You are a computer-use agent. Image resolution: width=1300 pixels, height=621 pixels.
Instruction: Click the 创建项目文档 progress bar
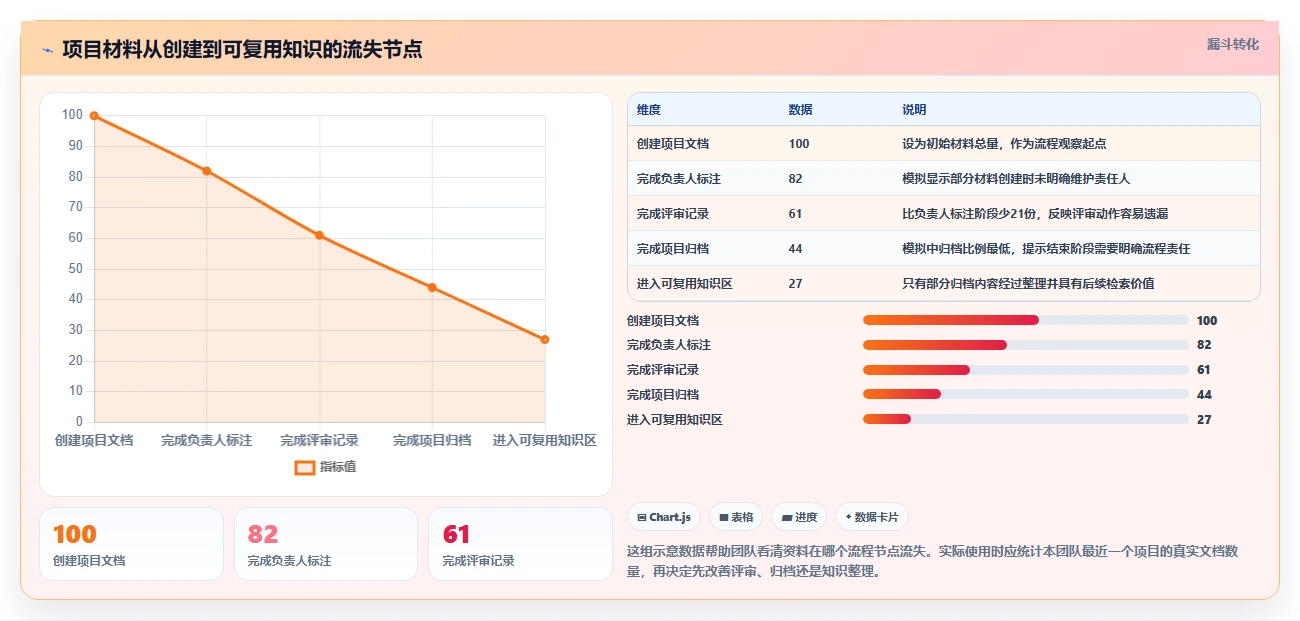click(1026, 320)
